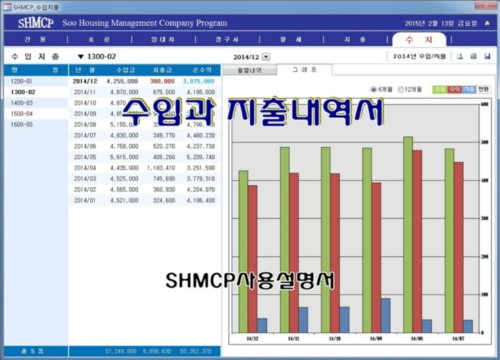Click the total income 57,249,000
The image size is (500, 360).
(120, 351)
